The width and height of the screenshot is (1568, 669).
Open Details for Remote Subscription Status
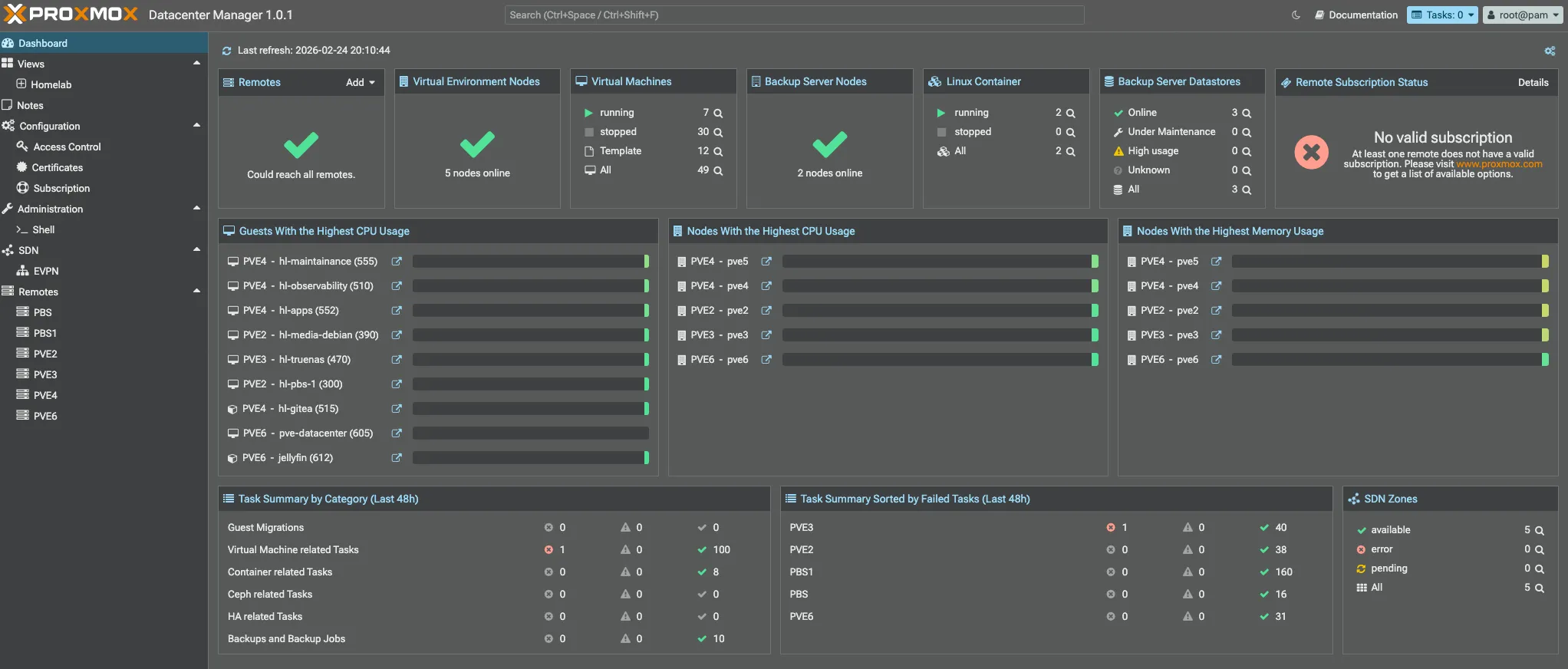click(1533, 82)
